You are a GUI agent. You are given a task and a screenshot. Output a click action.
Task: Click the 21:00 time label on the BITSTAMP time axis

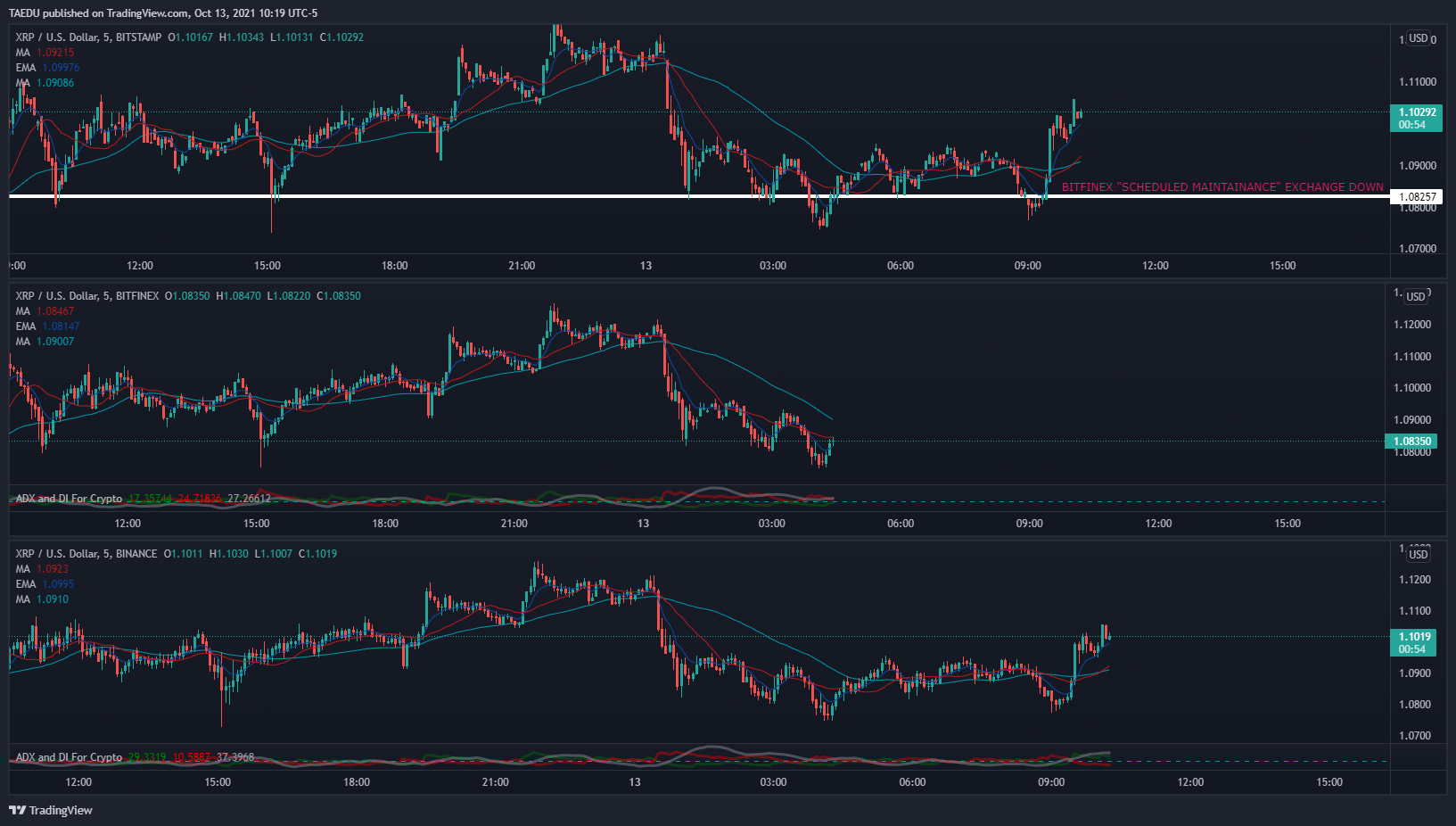[522, 266]
